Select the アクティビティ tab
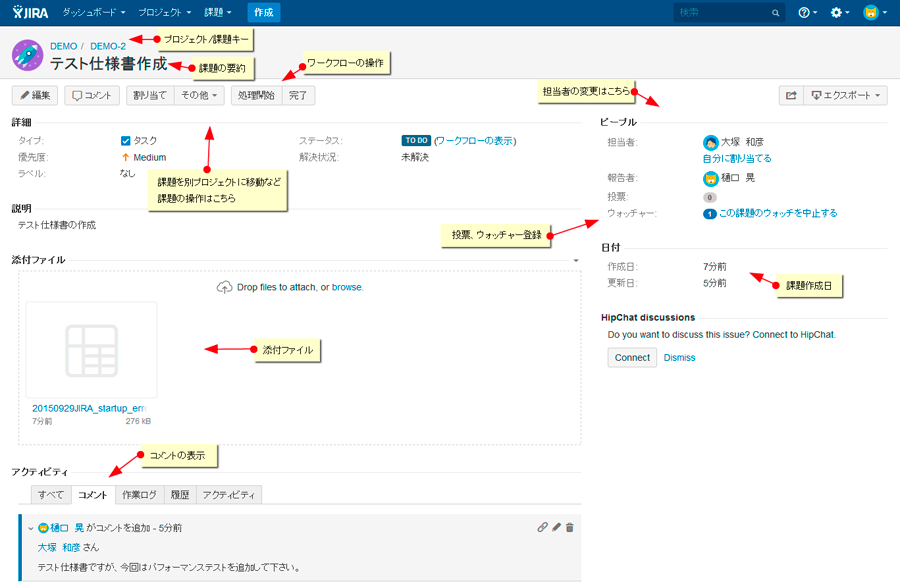This screenshot has width=900, height=586. (228, 495)
